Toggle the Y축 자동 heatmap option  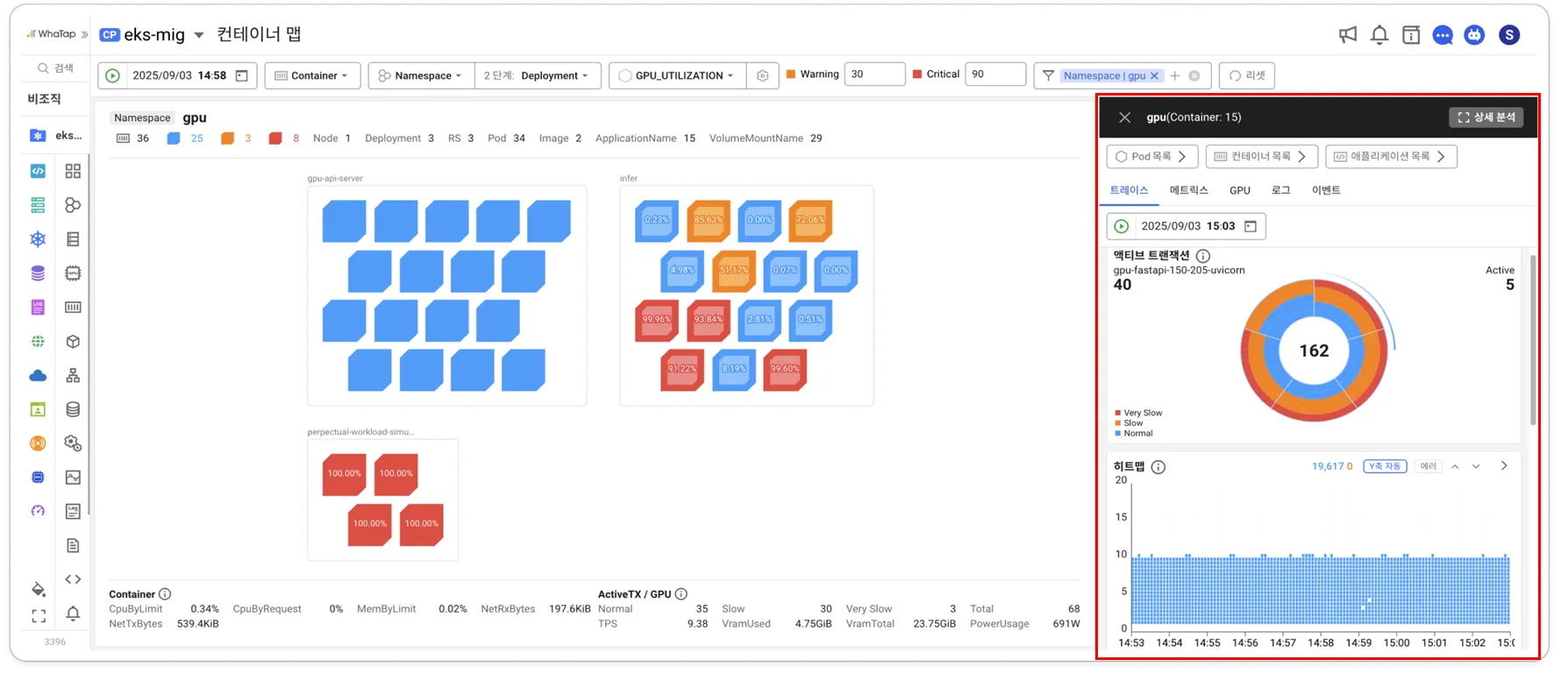point(1385,466)
